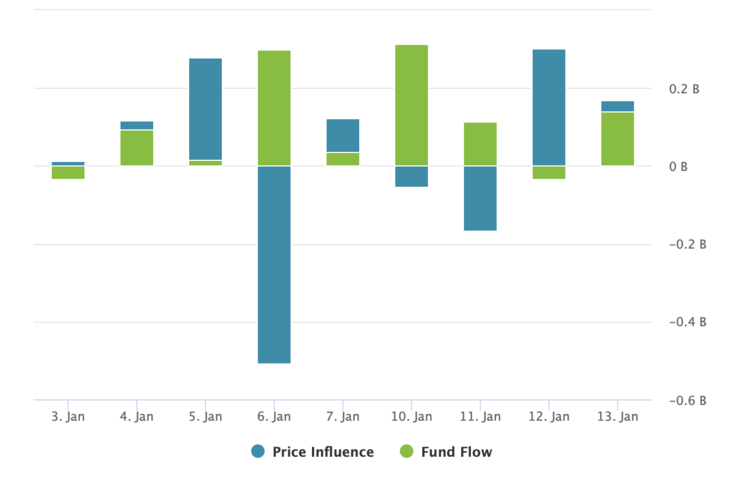Click the negative blue bar for 11. Jan
The image size is (750, 486).
pyautogui.click(x=480, y=198)
